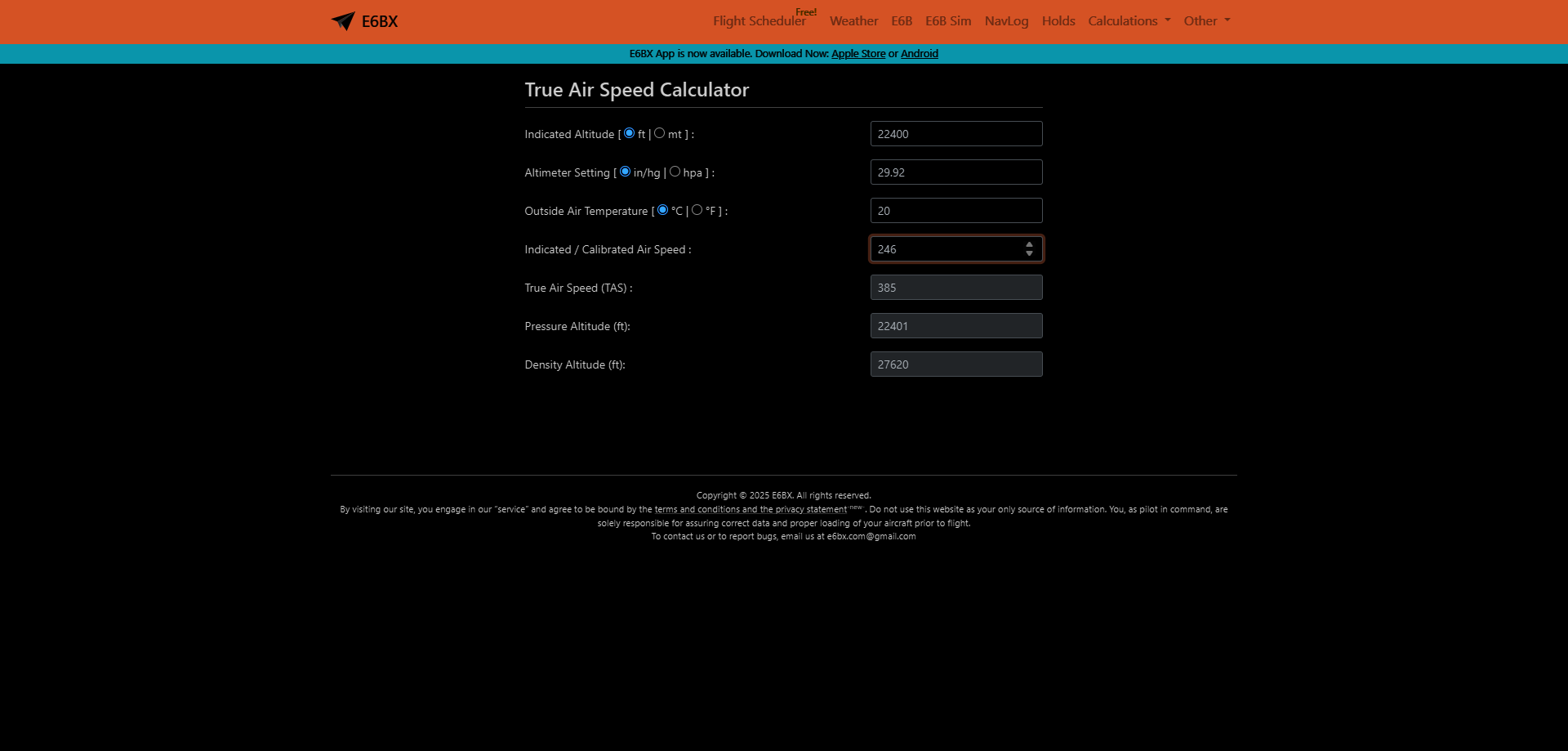This screenshot has width=1568, height=751.
Task: Expand the Other dropdown menu
Action: point(1207,21)
